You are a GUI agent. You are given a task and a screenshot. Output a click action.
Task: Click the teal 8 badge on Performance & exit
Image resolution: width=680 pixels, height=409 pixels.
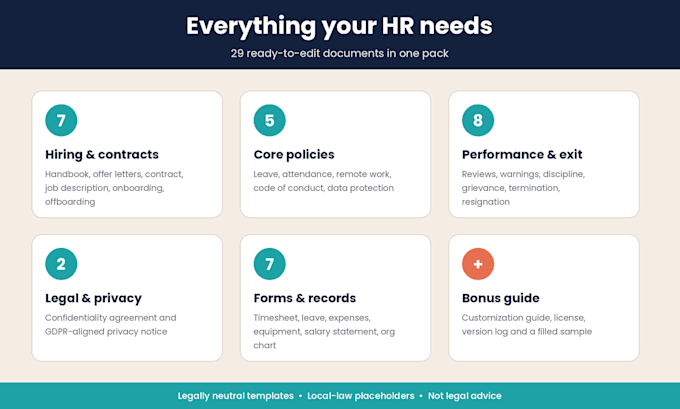478,120
